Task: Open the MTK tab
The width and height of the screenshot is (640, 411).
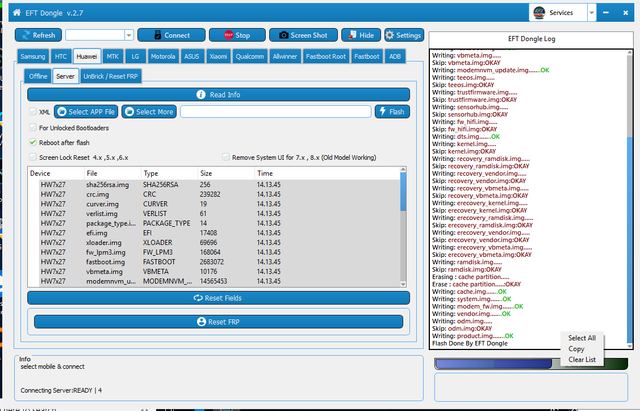Action: pyautogui.click(x=113, y=56)
